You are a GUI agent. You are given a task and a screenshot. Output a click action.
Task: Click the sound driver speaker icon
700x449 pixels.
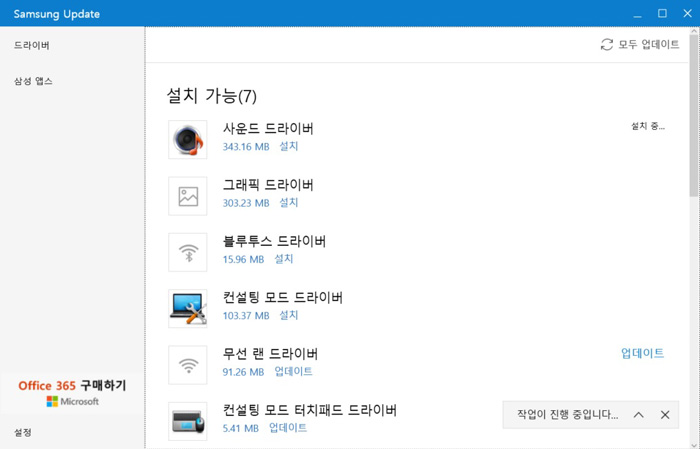coord(188,140)
